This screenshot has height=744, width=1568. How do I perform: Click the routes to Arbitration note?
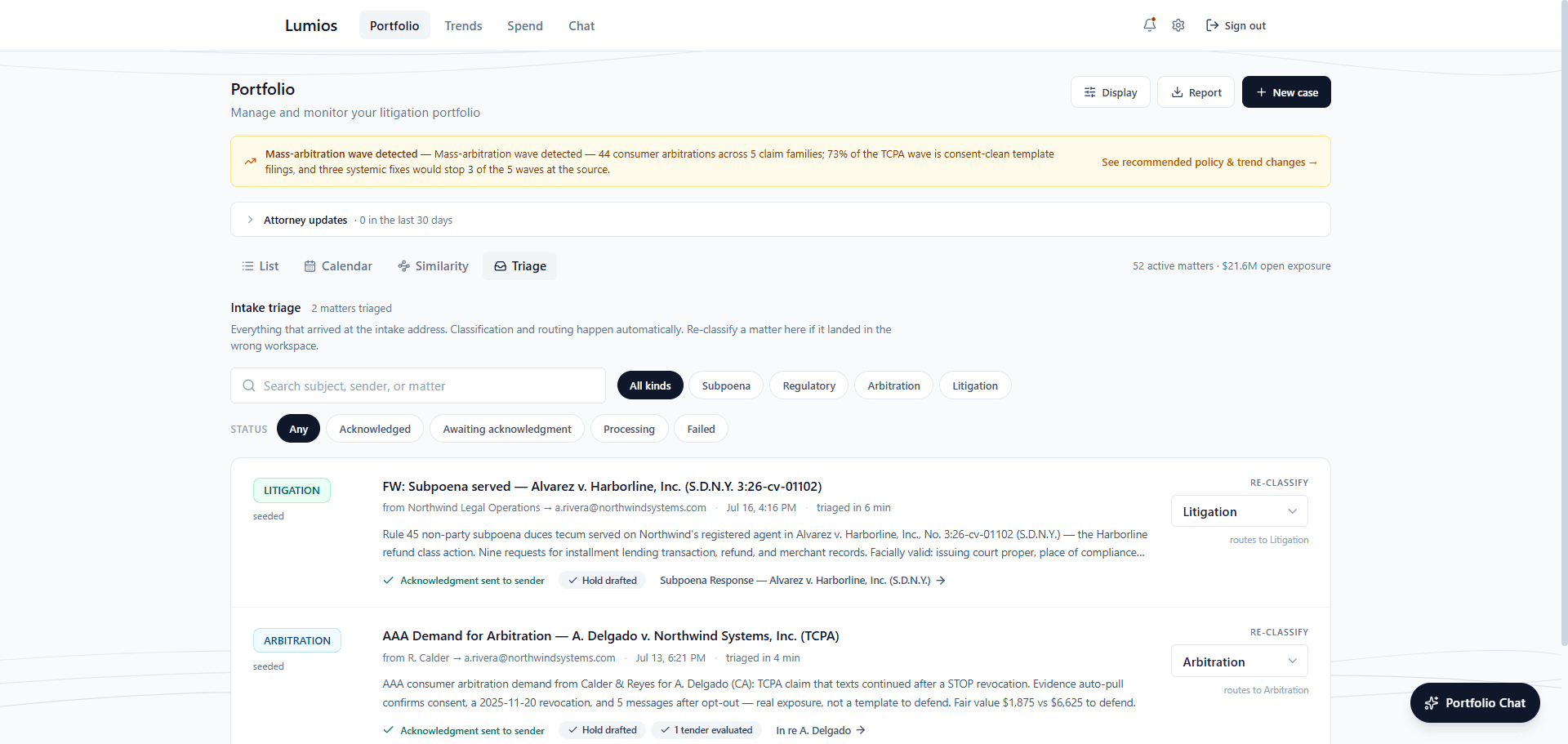tap(1266, 690)
